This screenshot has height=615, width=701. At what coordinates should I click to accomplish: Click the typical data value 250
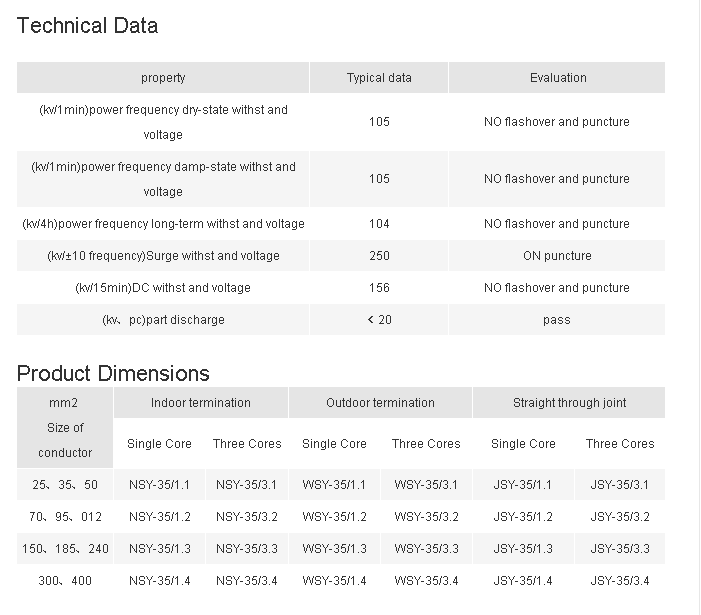[379, 256]
